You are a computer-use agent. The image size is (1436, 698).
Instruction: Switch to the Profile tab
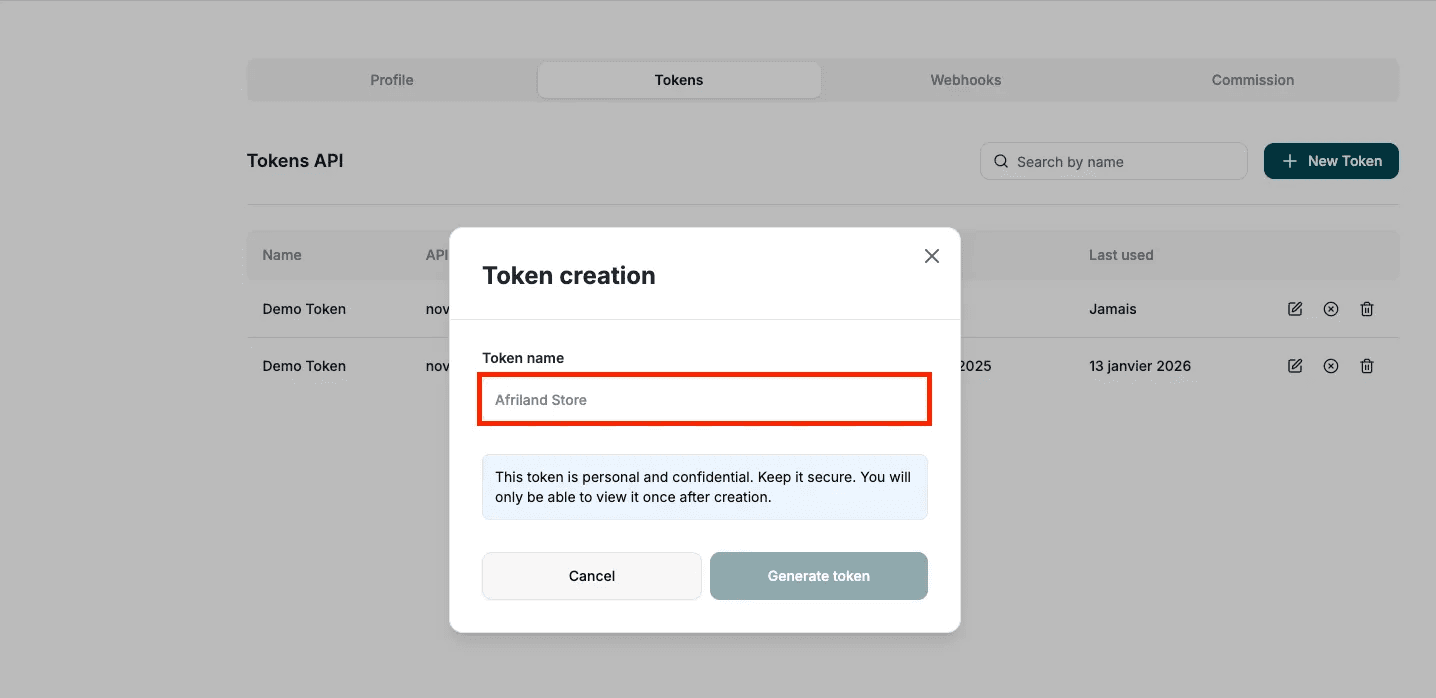click(x=391, y=80)
